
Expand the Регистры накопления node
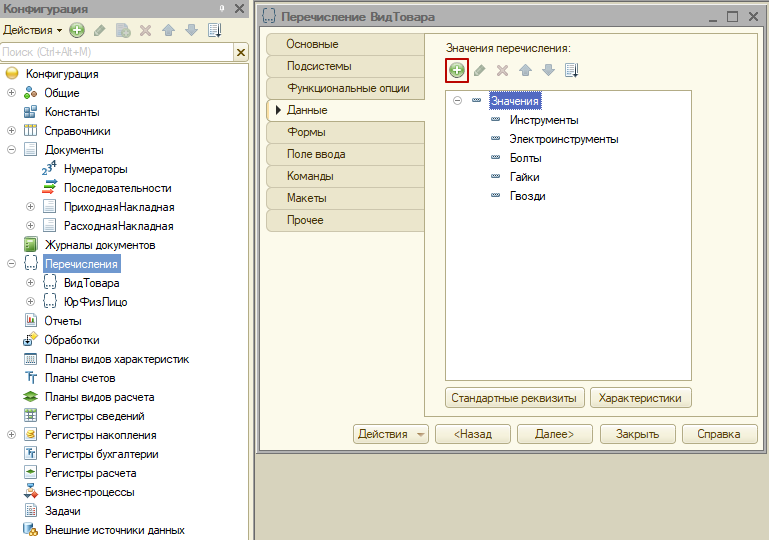(12, 435)
